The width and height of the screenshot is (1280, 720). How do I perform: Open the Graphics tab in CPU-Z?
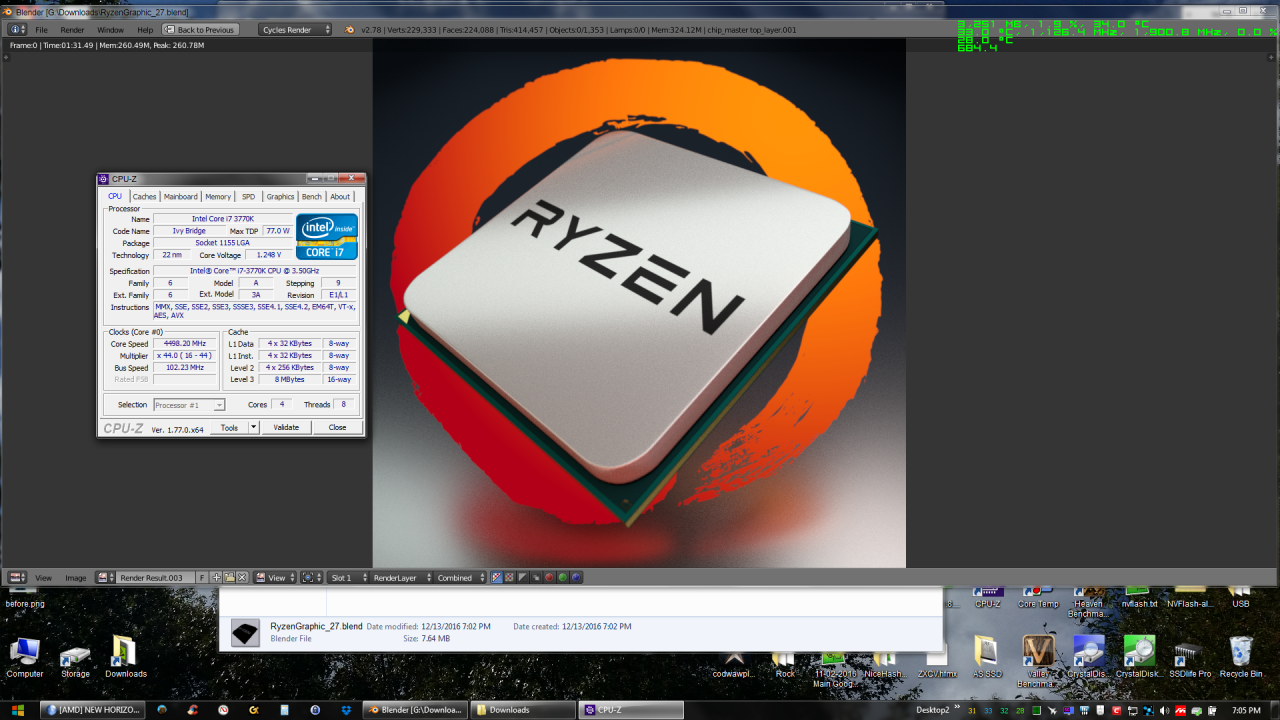[280, 196]
